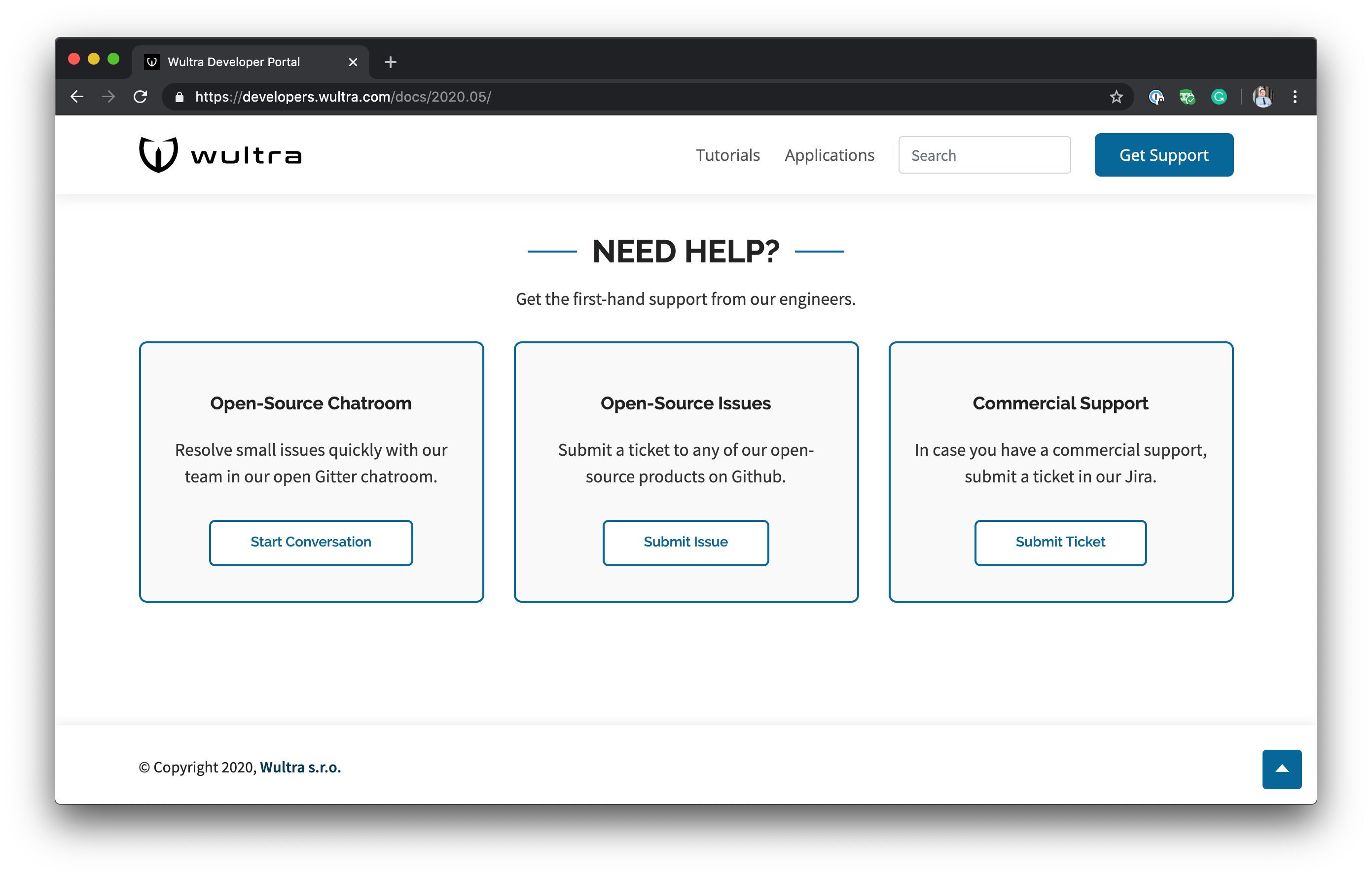Click the Grammarly extension icon
1372x877 pixels.
click(x=1219, y=97)
